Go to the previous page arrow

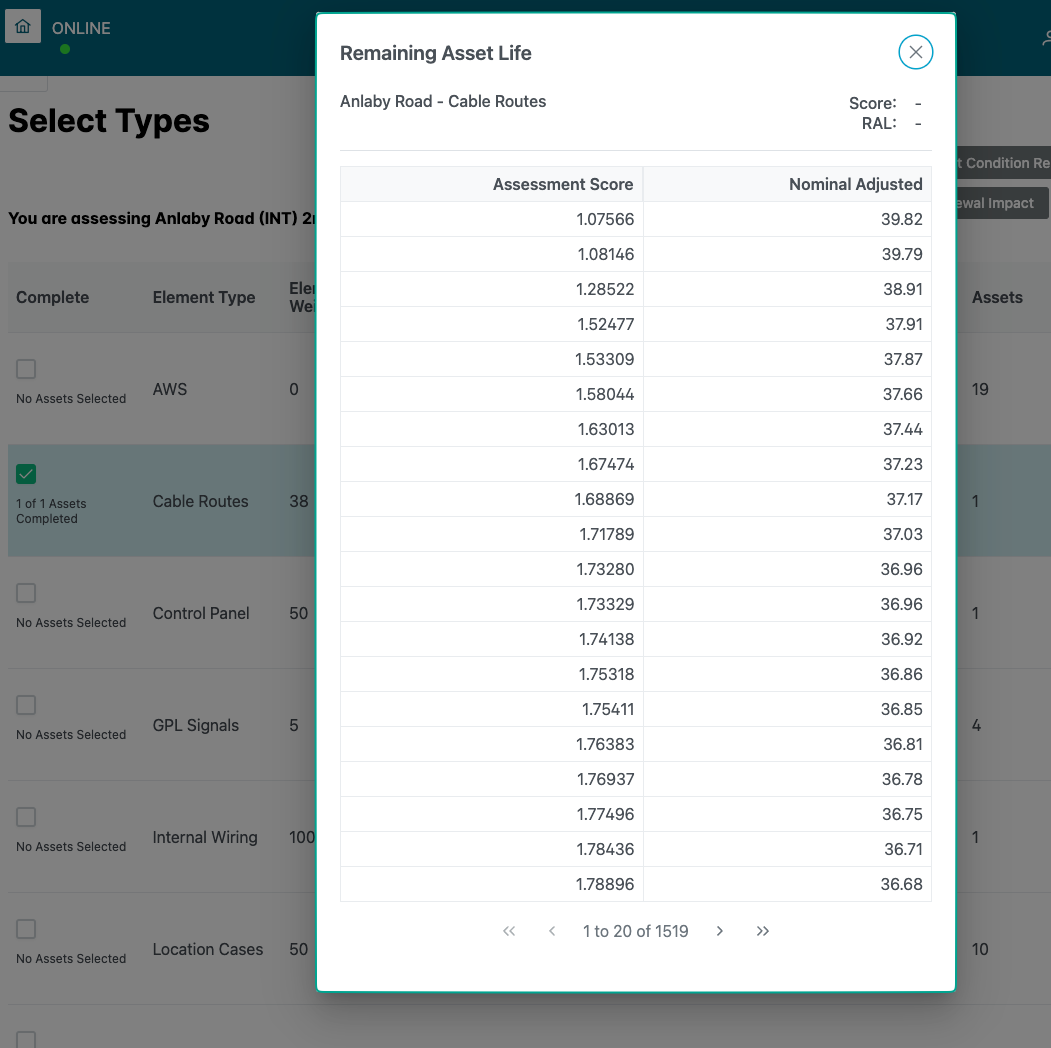tap(552, 931)
